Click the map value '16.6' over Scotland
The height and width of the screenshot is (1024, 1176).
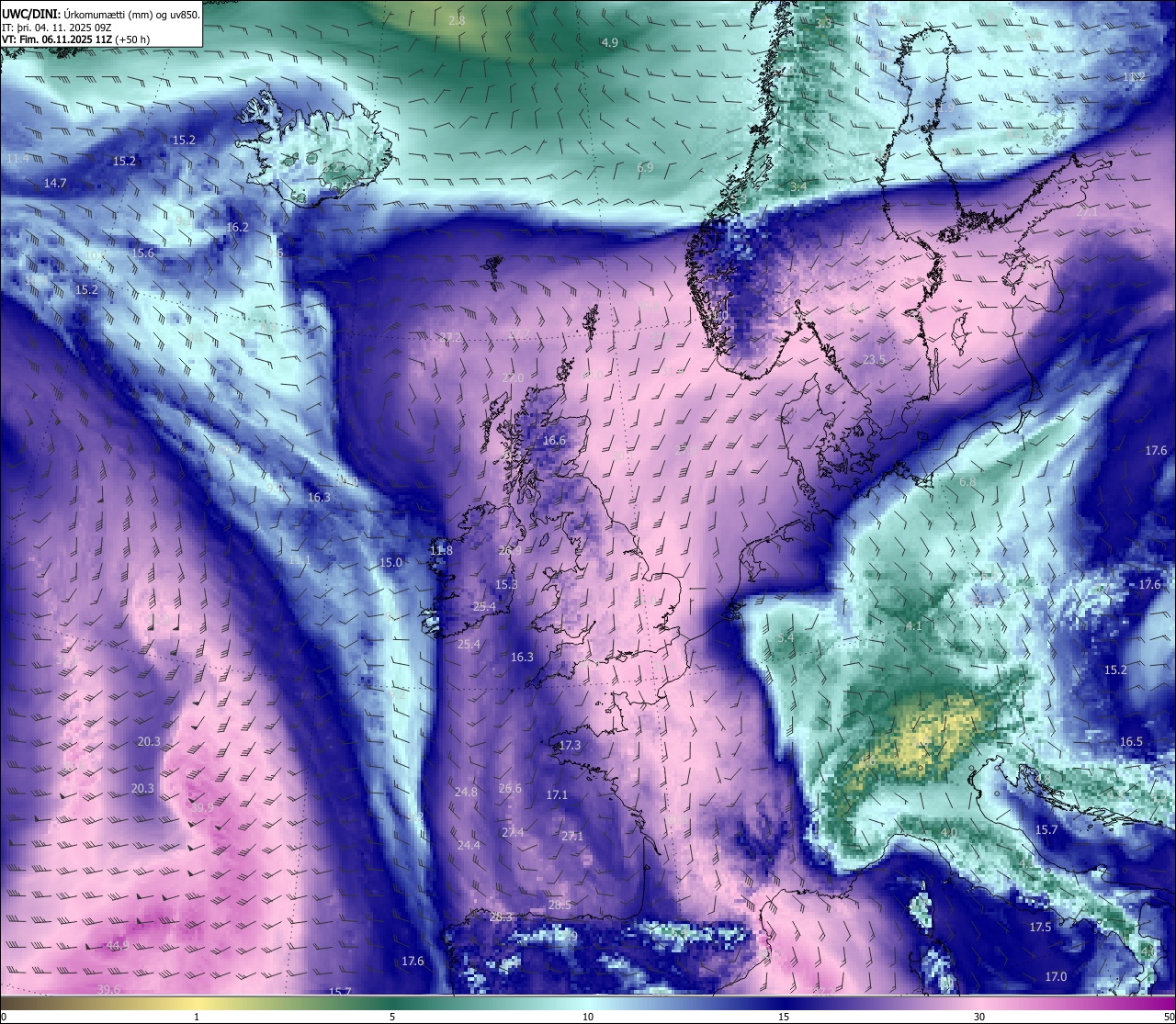pyautogui.click(x=554, y=441)
